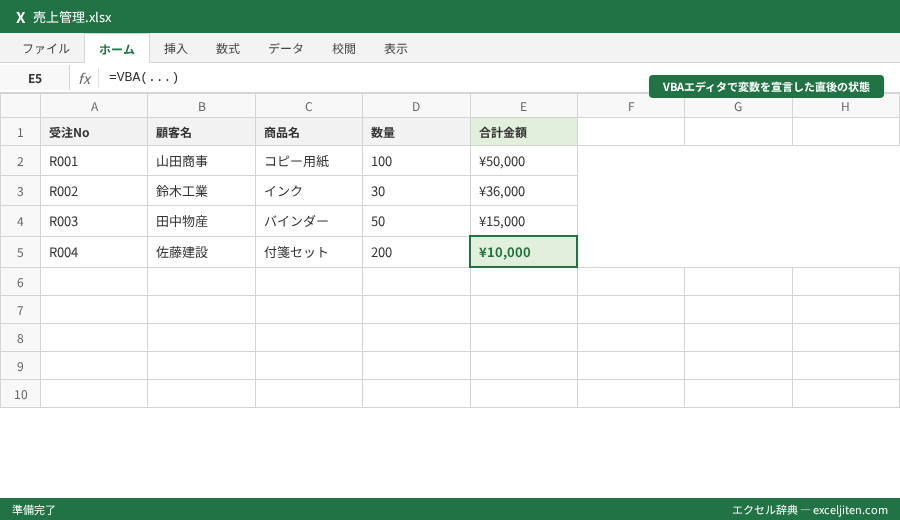Image resolution: width=900 pixels, height=520 pixels.
Task: Select the インク cell
Action: (x=309, y=191)
